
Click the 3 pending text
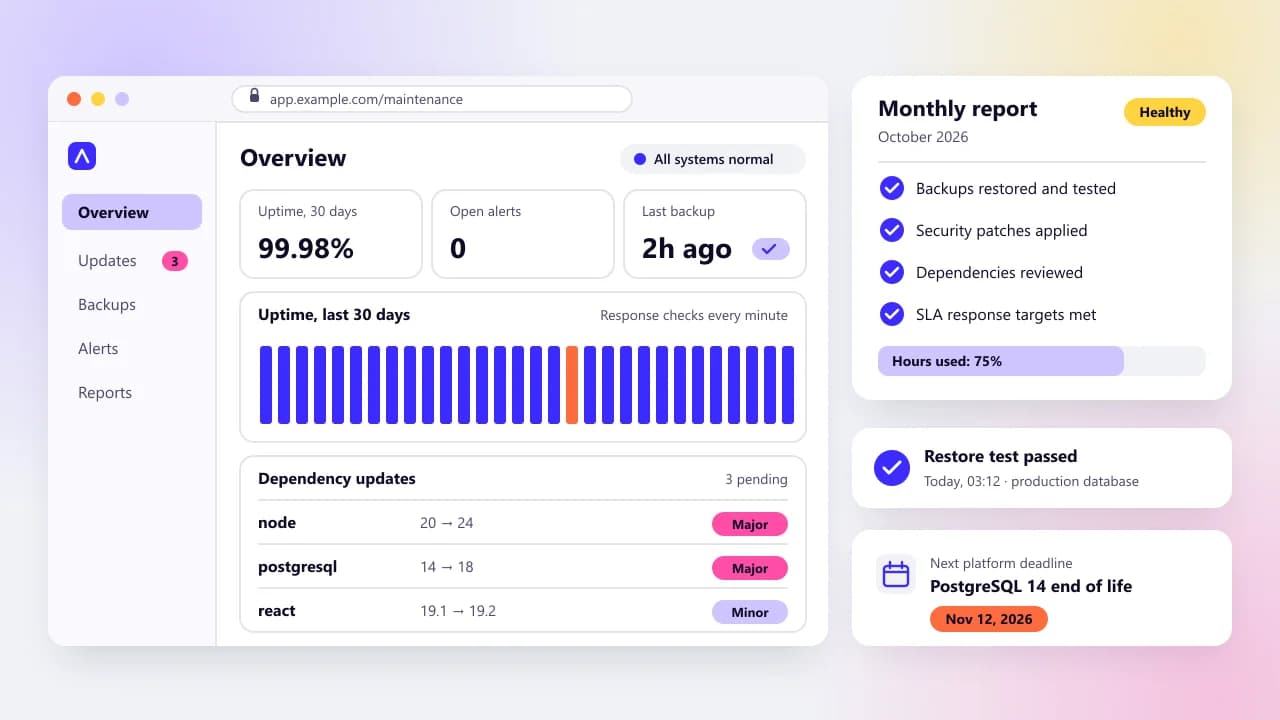[756, 479]
